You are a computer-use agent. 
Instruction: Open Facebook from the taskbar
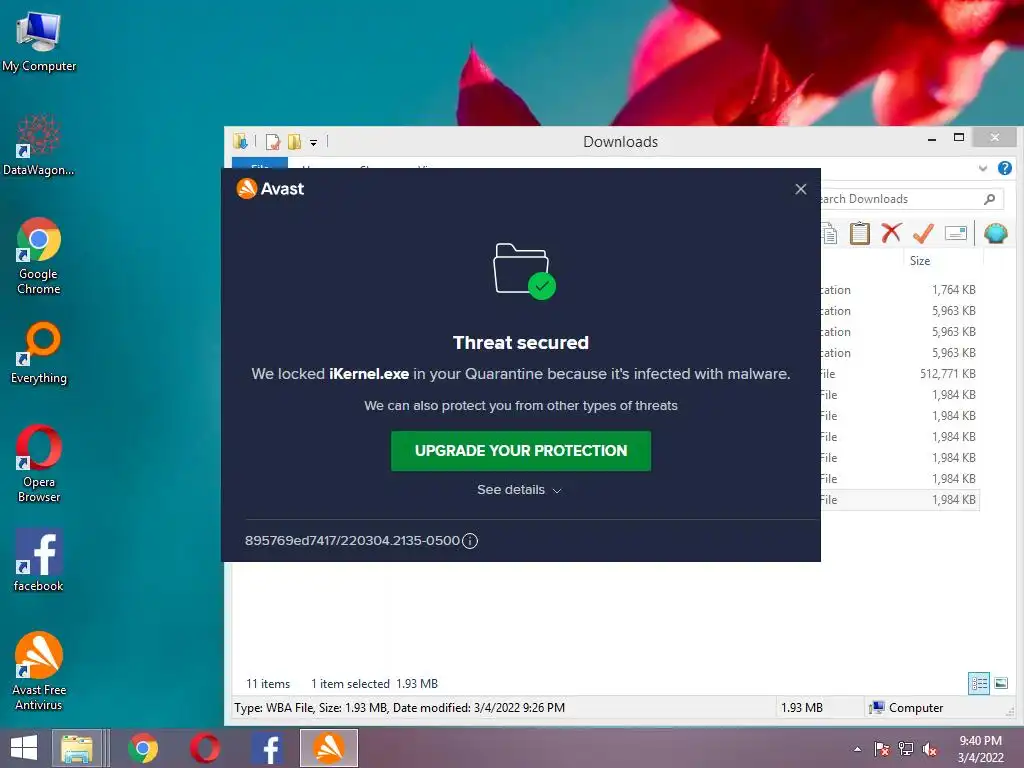tap(266, 748)
